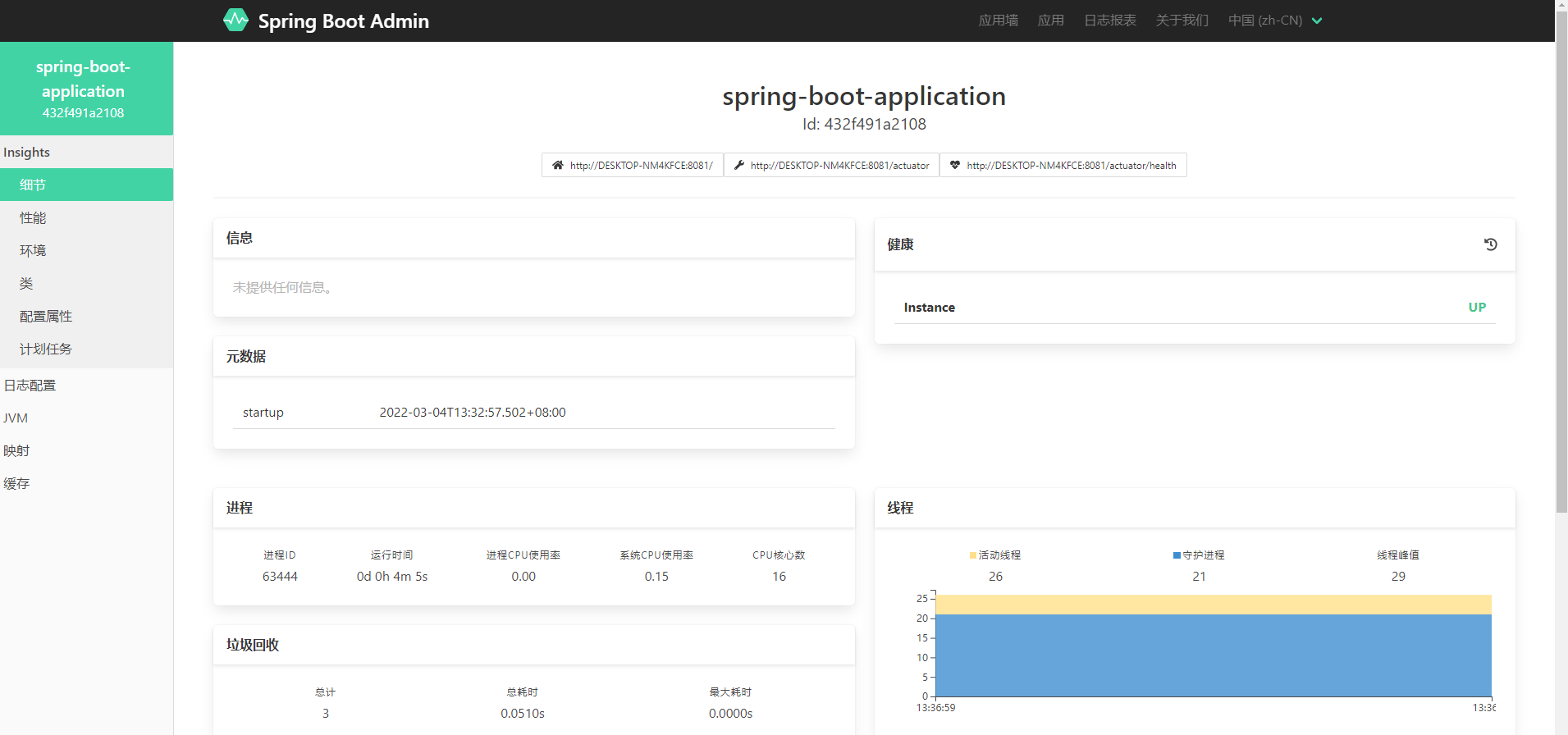Collapse the Insights sidebar section
The image size is (1568, 735).
[x=86, y=152]
